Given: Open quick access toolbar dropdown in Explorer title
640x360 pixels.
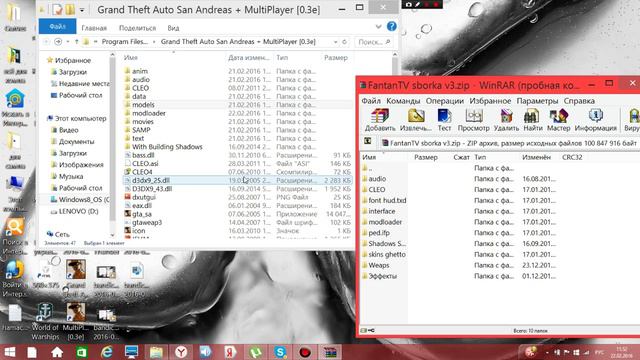Looking at the screenshot, I should (82, 9).
